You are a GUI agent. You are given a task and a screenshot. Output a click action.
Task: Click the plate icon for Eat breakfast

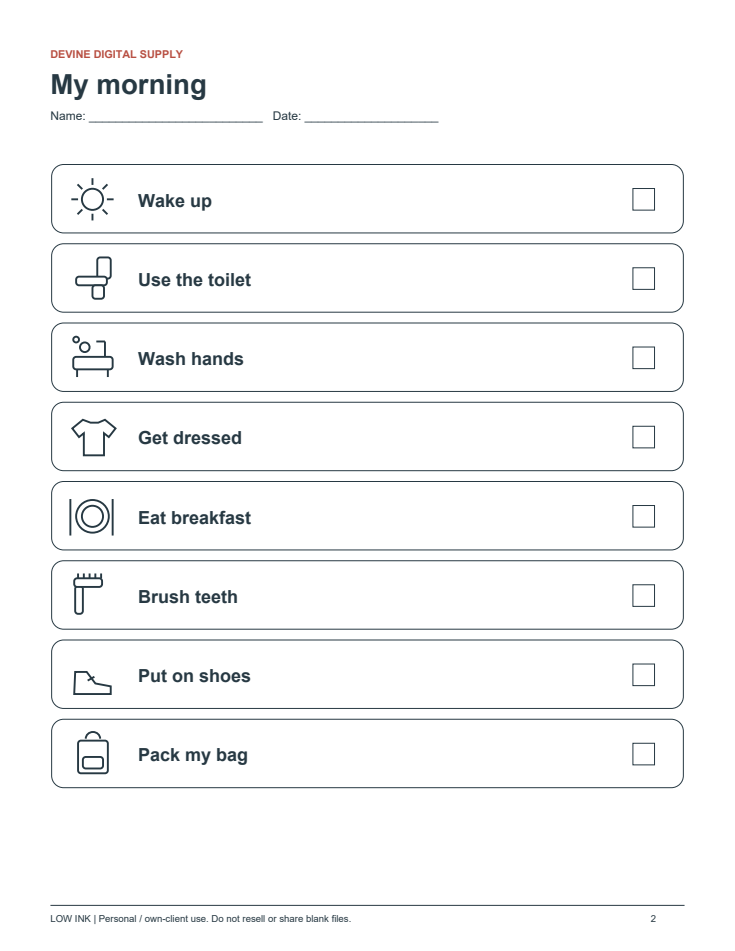coord(92,517)
